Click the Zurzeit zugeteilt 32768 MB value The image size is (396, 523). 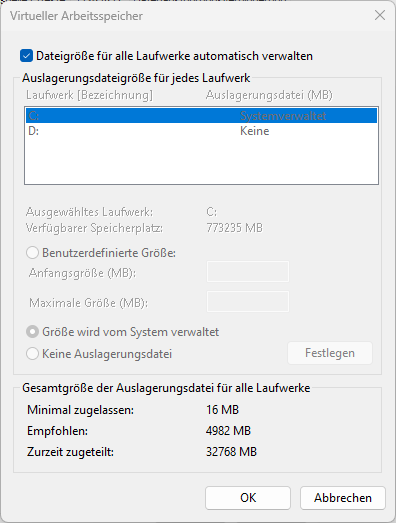pyautogui.click(x=231, y=452)
